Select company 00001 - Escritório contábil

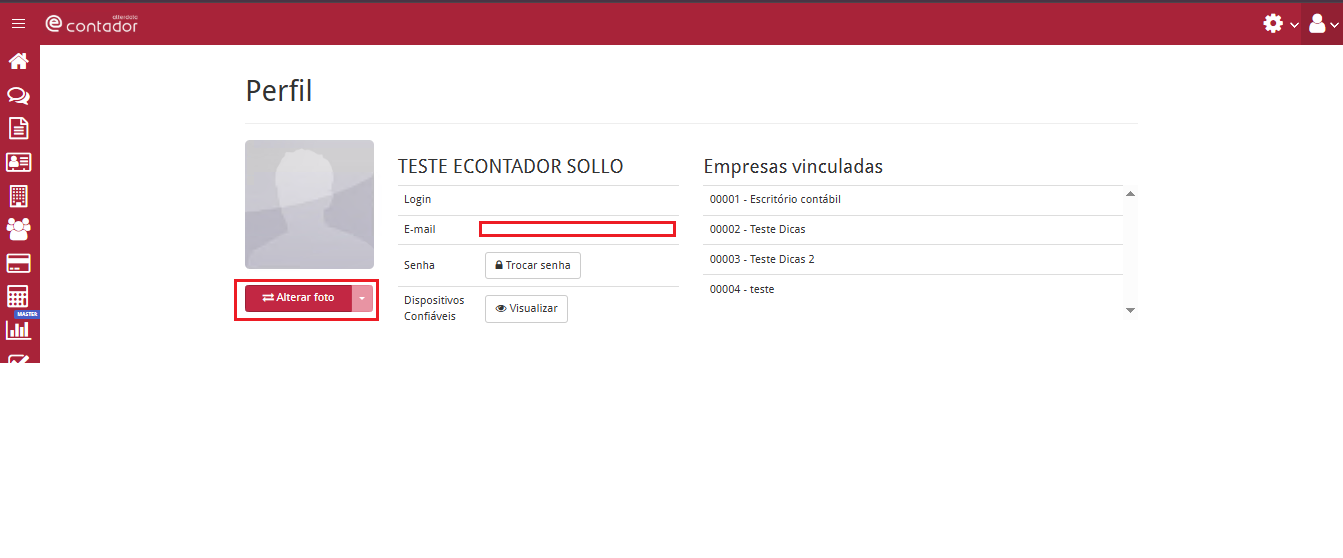click(x=913, y=200)
